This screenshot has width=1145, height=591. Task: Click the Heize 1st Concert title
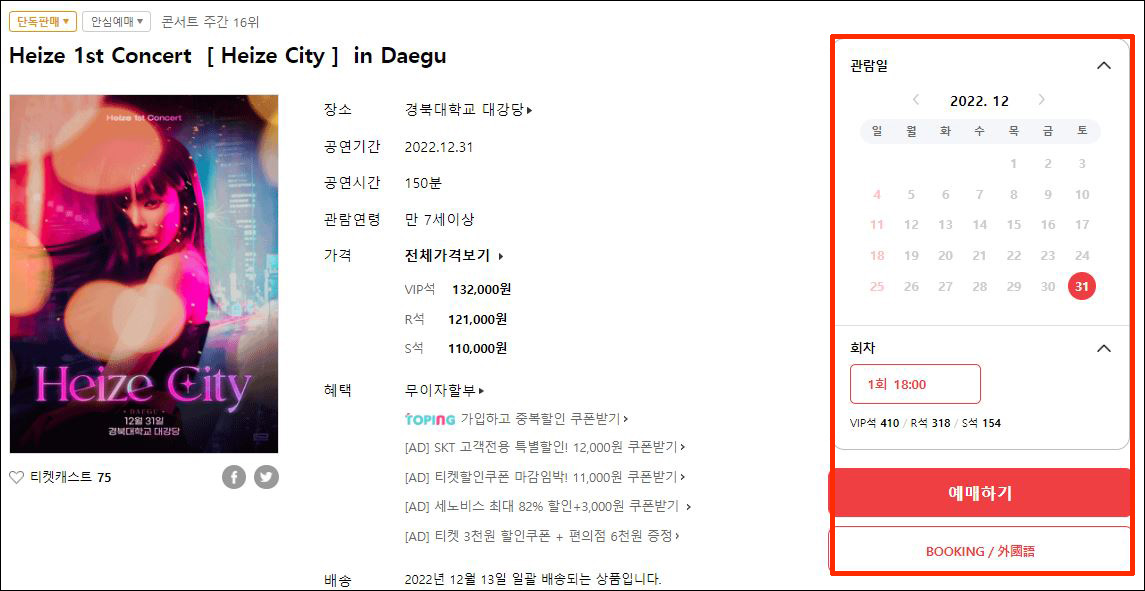tap(228, 56)
